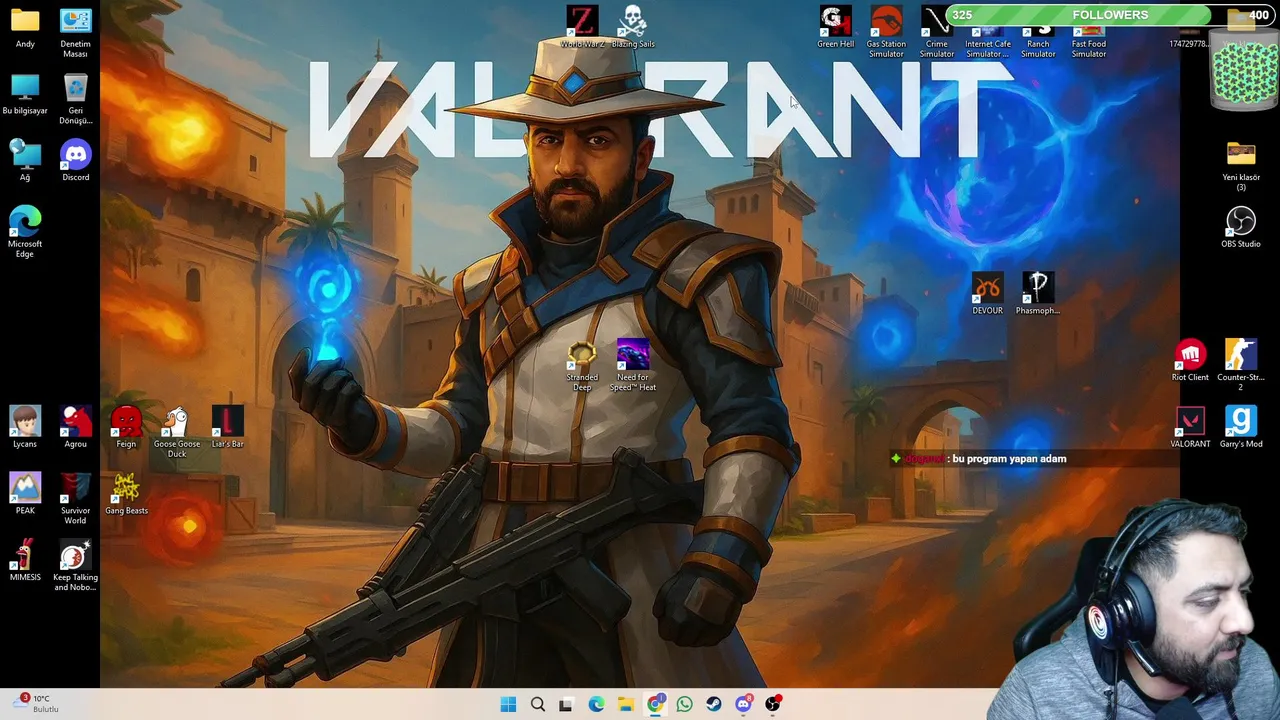The height and width of the screenshot is (720, 1280).
Task: Launch the Lycans game shortcut
Action: click(x=25, y=427)
